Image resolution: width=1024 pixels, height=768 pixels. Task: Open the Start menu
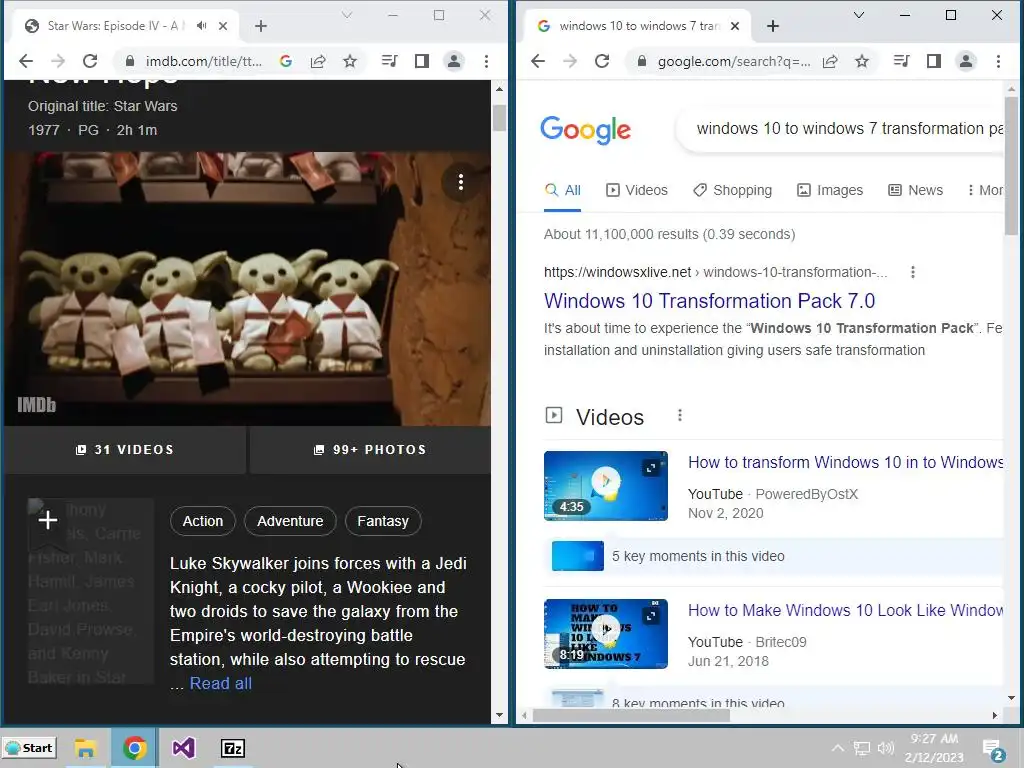point(29,748)
